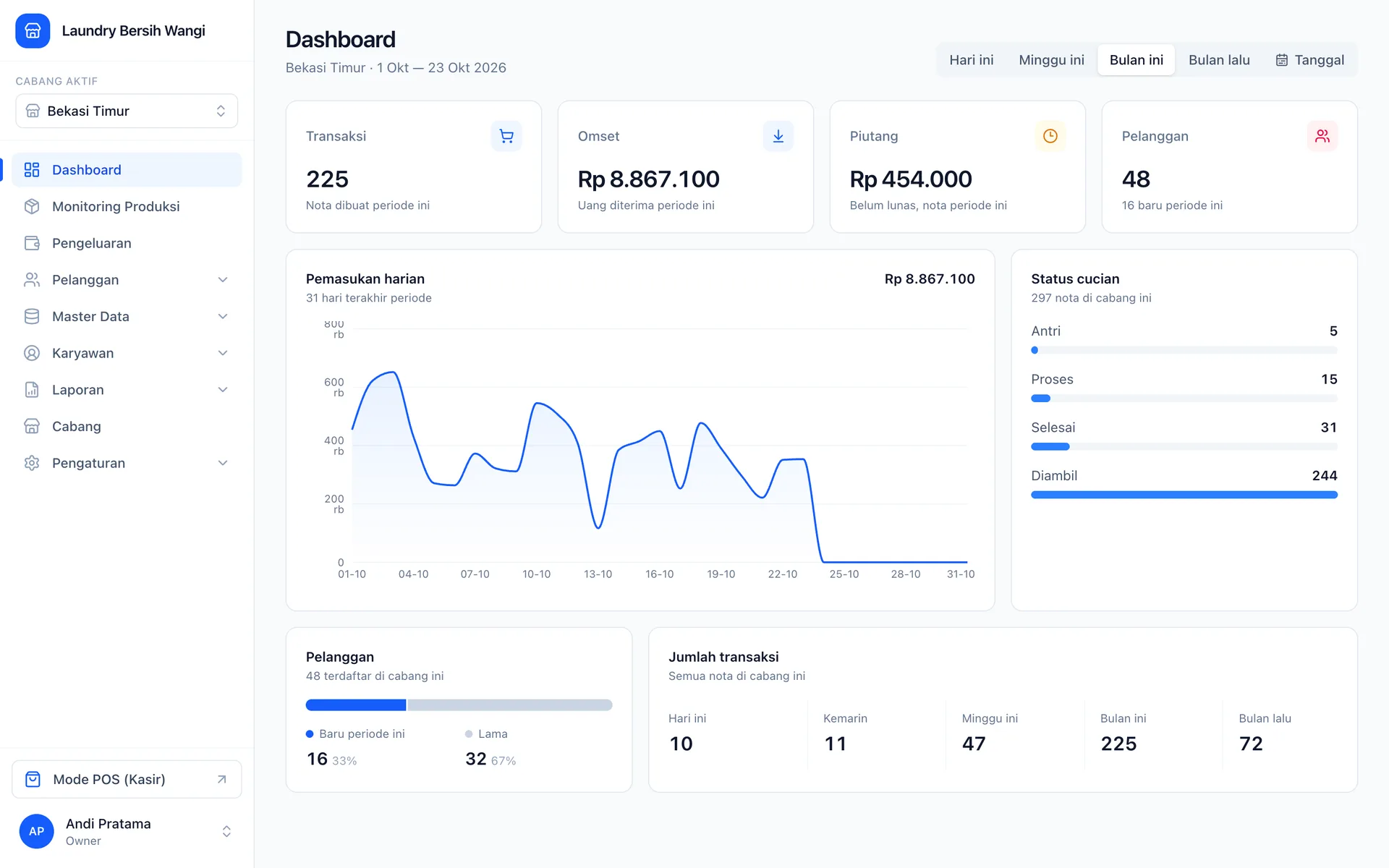Expand the Laporan submenu chevron
1389x868 pixels.
tap(223, 390)
